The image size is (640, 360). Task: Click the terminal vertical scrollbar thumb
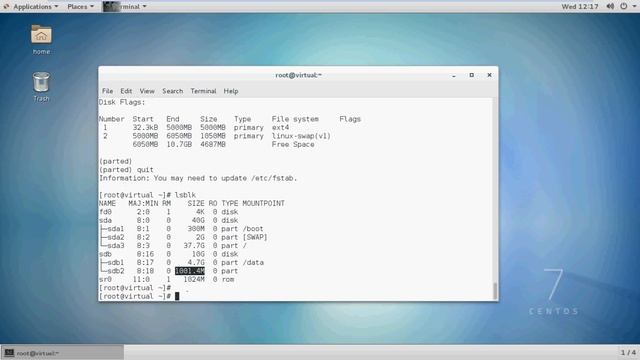[x=495, y=291]
